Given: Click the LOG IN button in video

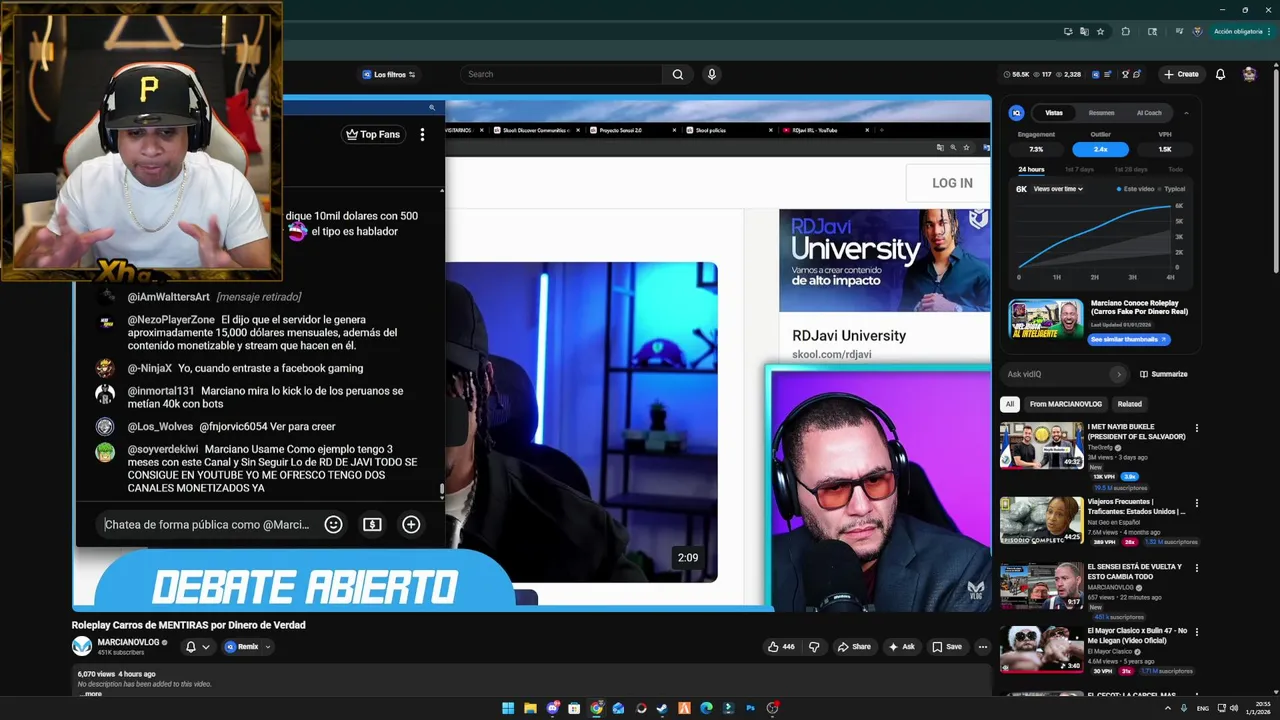Looking at the screenshot, I should click(x=952, y=183).
